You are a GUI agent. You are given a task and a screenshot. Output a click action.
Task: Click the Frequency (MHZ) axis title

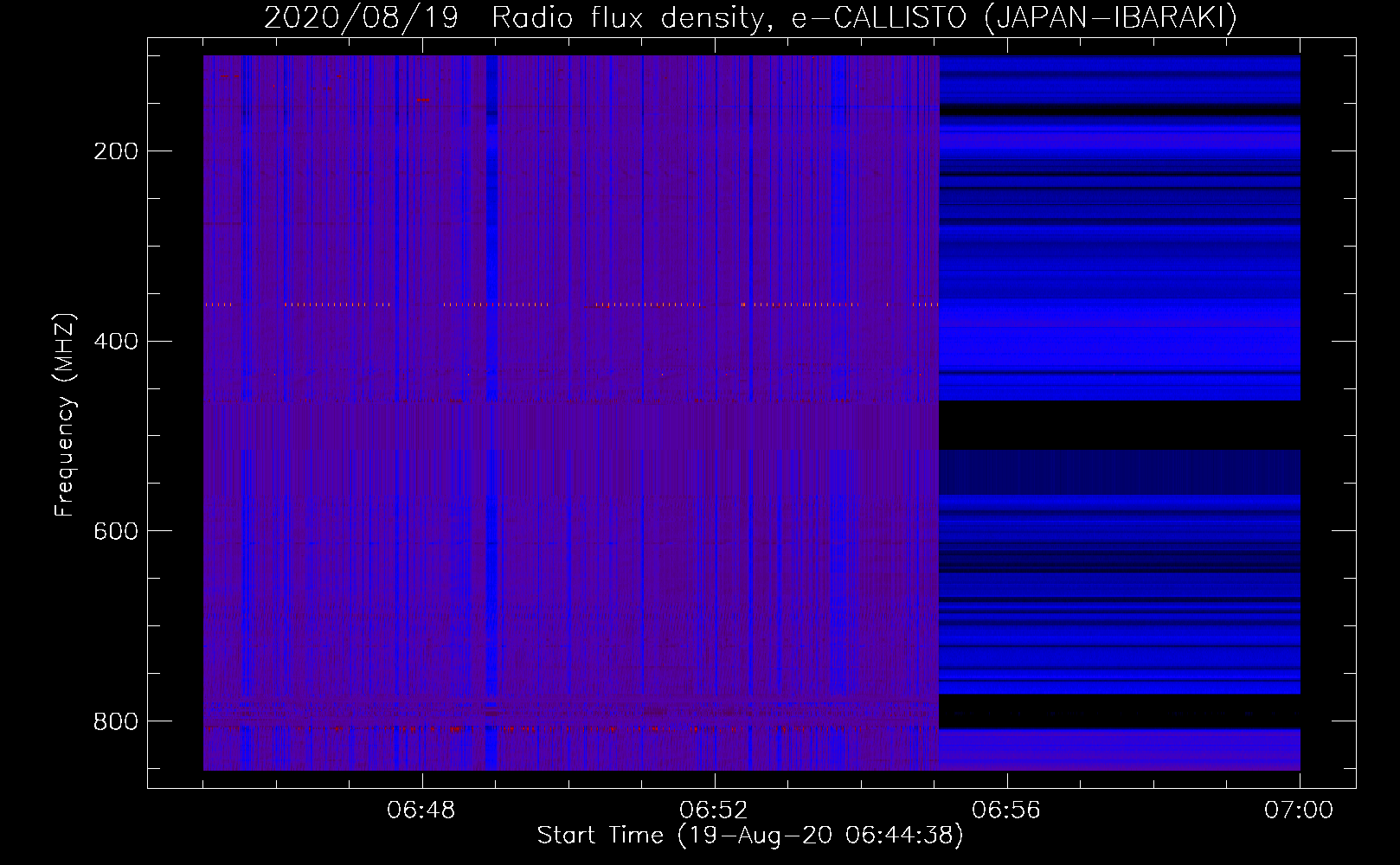click(x=65, y=414)
